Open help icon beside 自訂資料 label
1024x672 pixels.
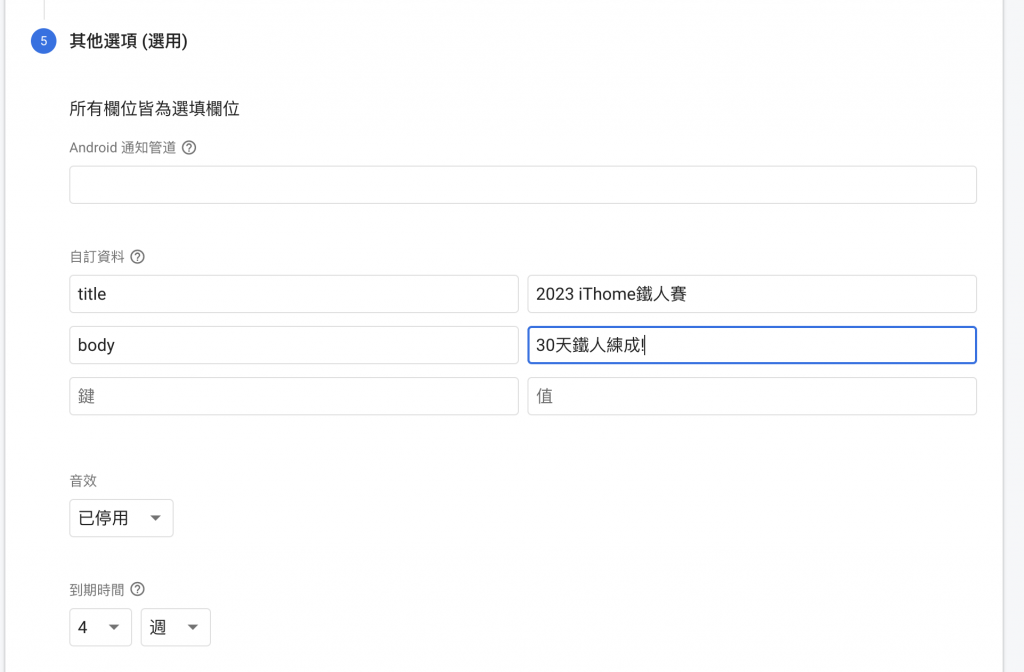[137, 257]
